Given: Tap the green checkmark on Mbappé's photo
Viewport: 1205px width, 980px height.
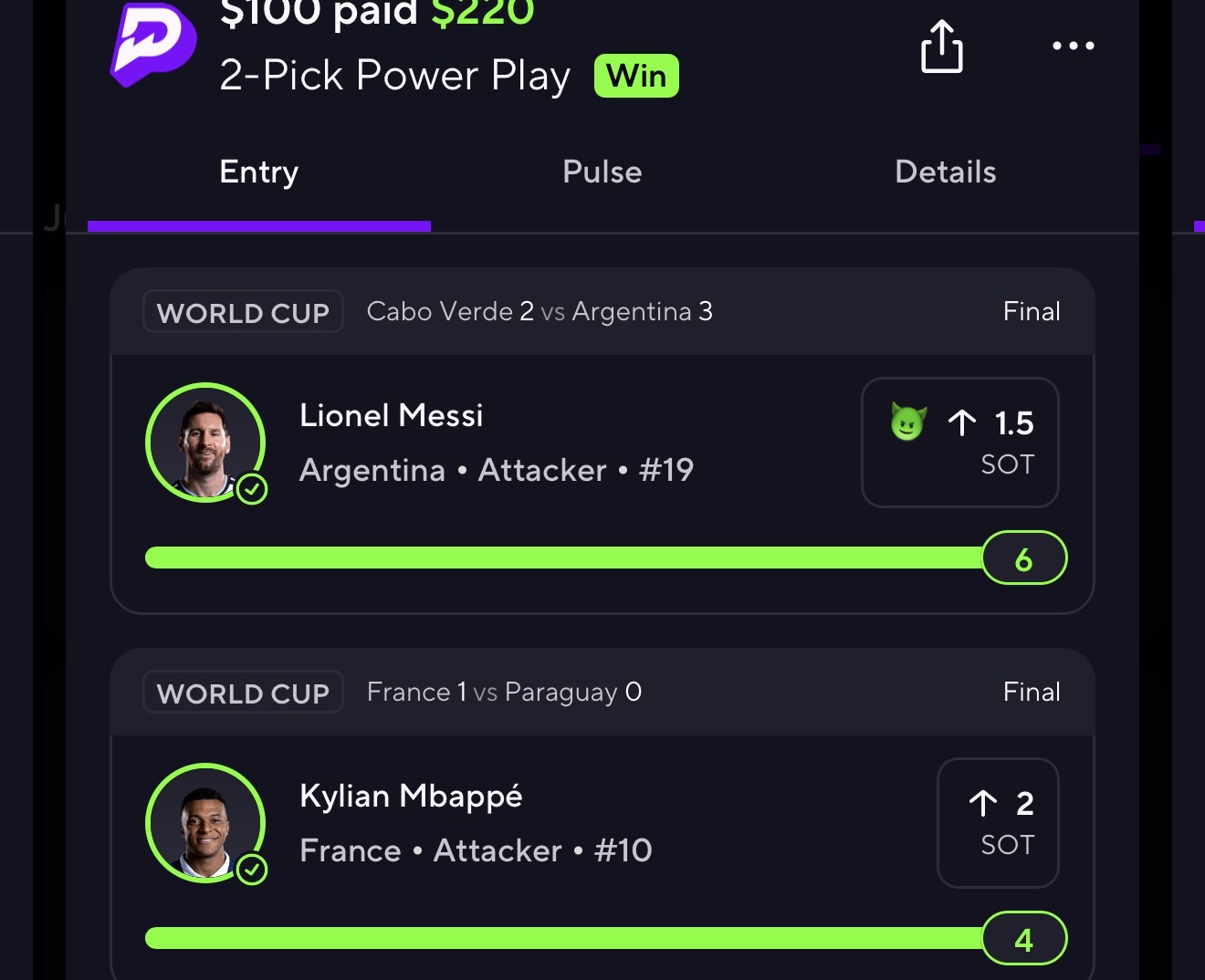Looking at the screenshot, I should 252,871.
